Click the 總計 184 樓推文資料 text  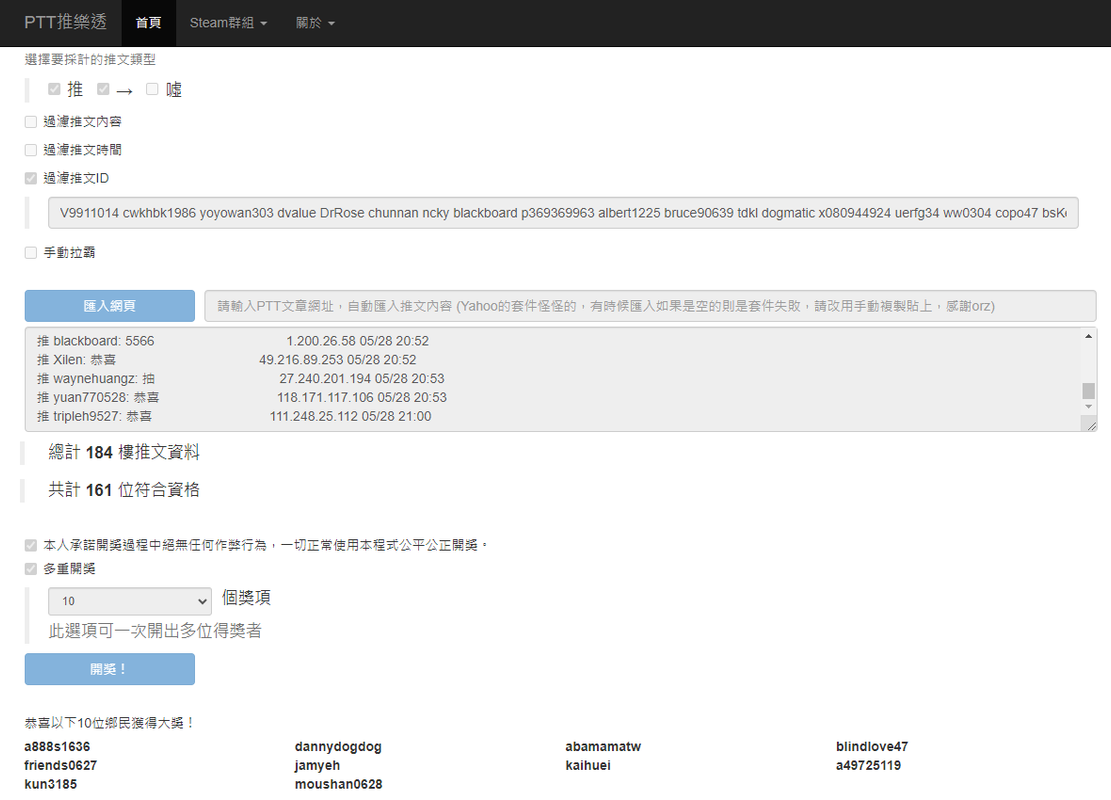(x=124, y=452)
